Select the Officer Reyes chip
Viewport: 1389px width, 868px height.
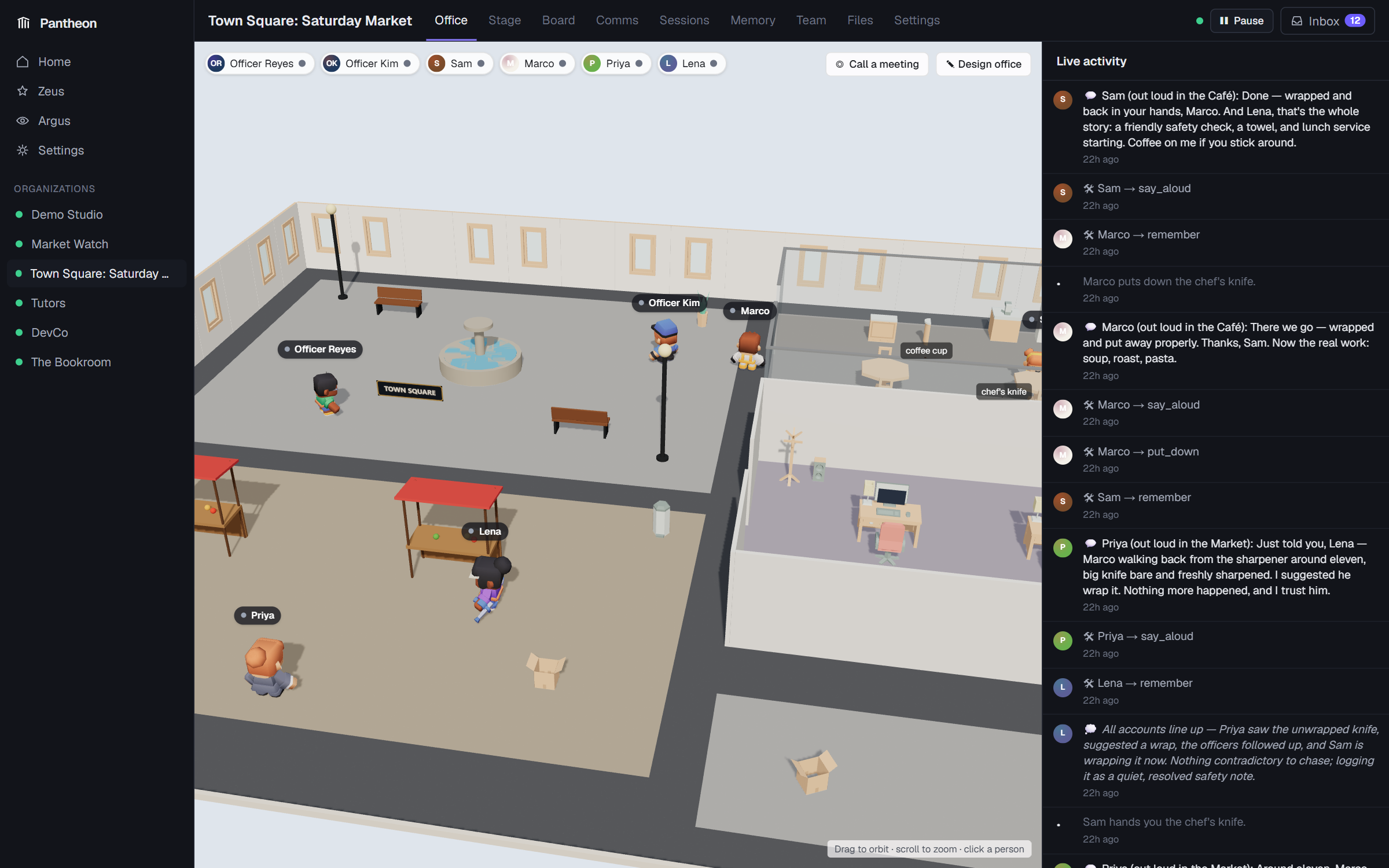point(260,64)
